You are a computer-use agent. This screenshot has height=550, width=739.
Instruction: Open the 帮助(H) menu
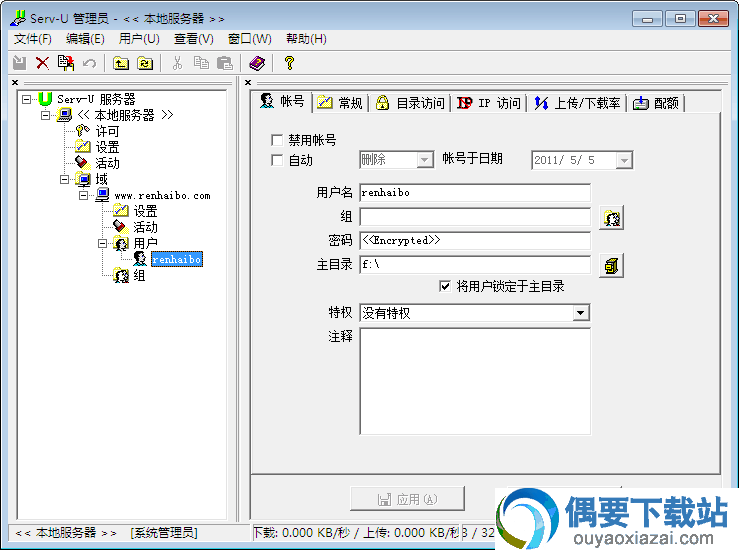306,39
